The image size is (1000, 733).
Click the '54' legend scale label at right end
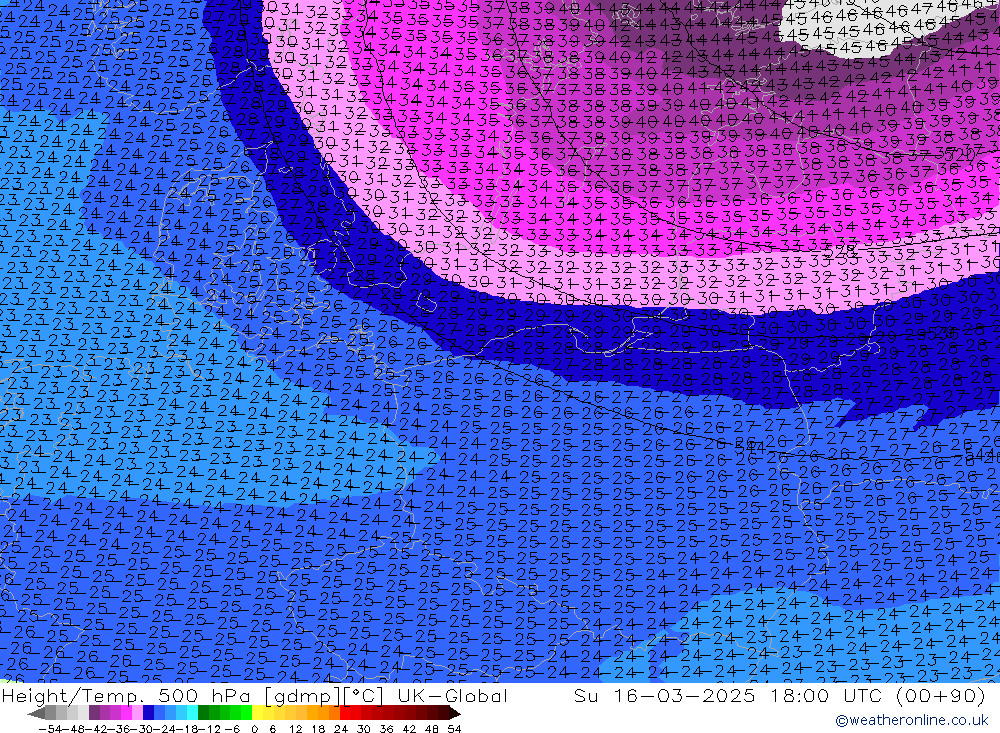[x=454, y=729]
